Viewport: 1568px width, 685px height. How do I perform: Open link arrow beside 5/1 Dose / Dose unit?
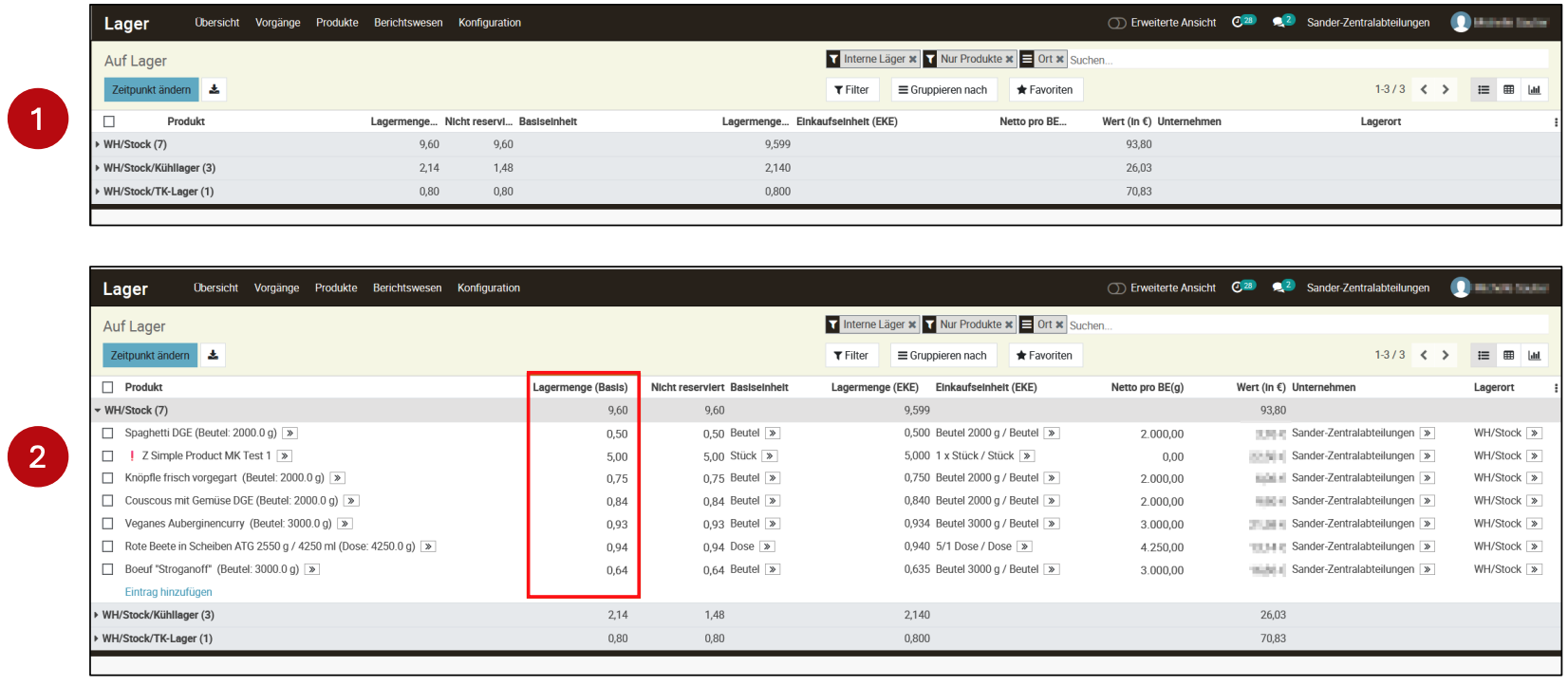tap(1024, 546)
